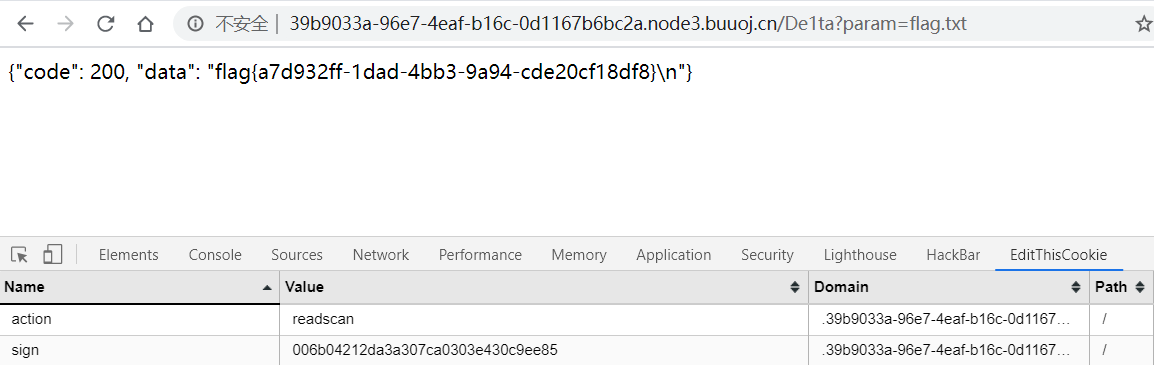Select the action cookie row
Viewport: 1154px width, 365px height.
pos(577,319)
